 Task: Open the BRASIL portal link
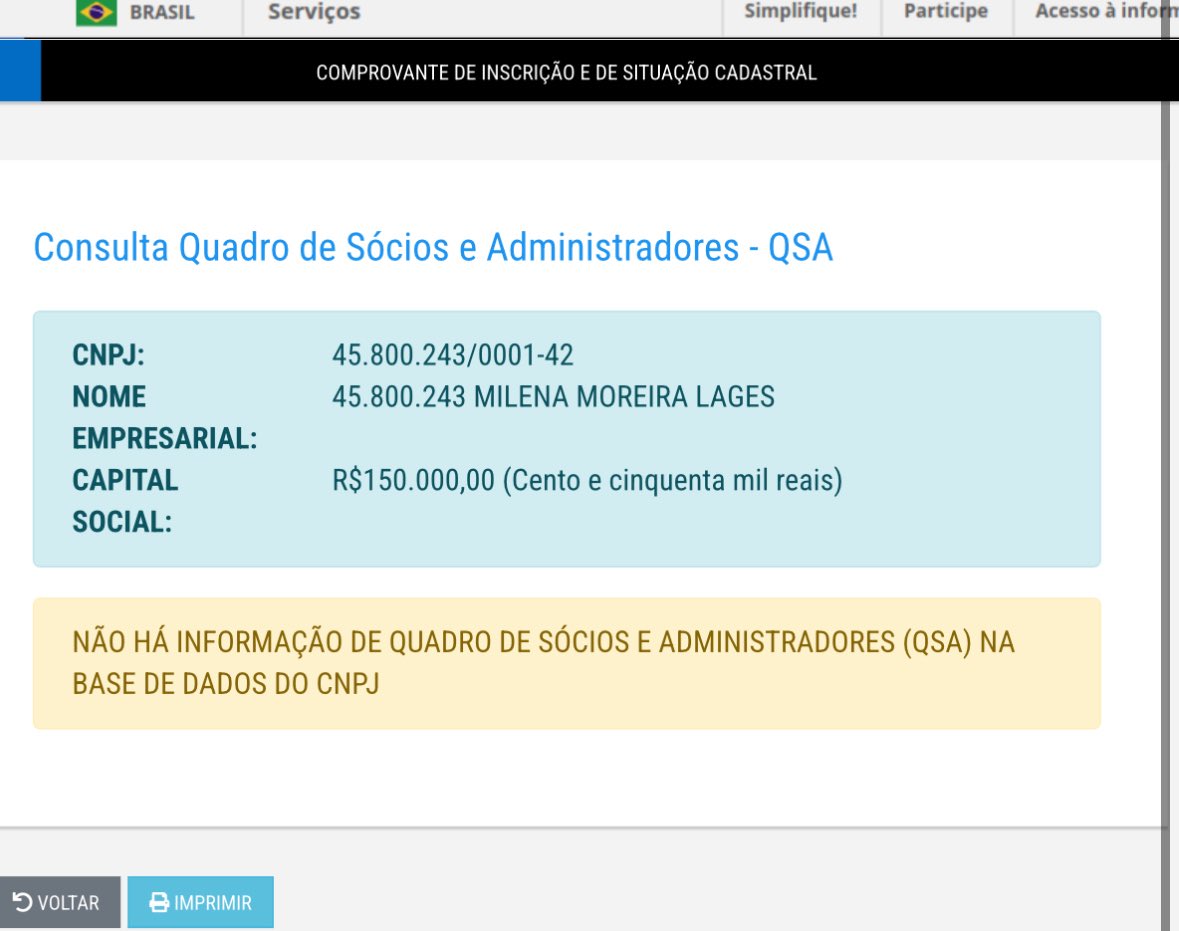tap(162, 12)
